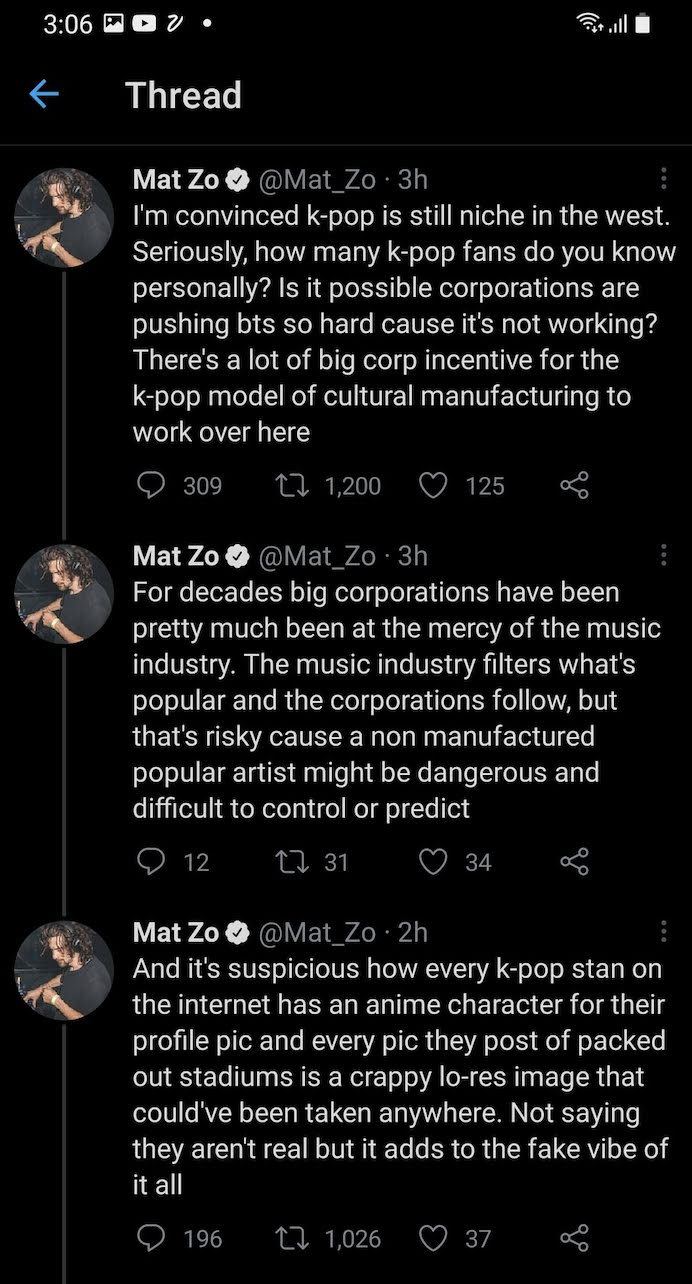Share the music industry tweet
Screen dimensions: 692x1284
[x=574, y=862]
